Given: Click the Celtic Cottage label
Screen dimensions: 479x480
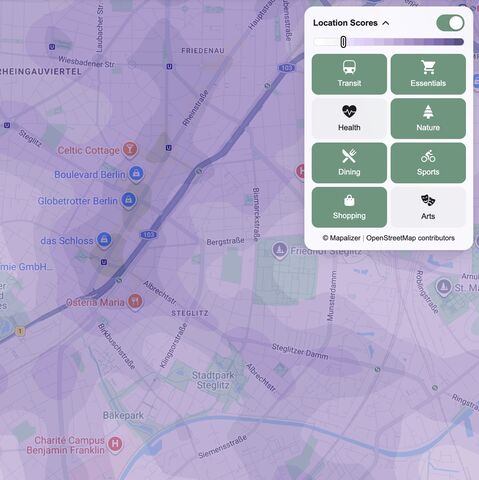Looking at the screenshot, I should [x=88, y=150].
